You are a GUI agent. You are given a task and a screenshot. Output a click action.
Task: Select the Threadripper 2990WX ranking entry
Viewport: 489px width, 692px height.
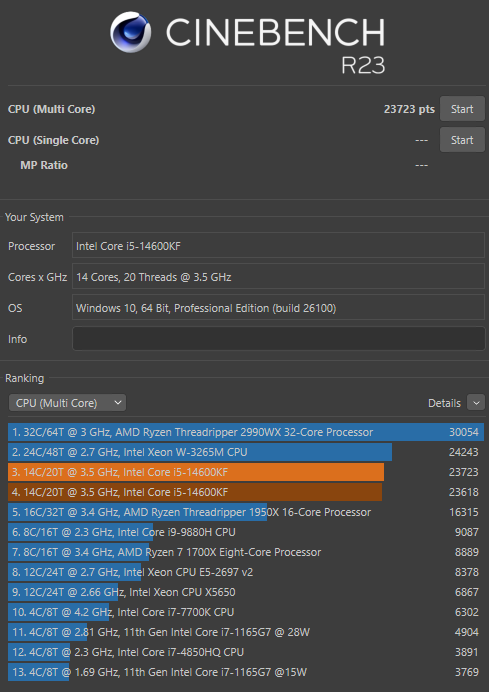pyautogui.click(x=246, y=432)
